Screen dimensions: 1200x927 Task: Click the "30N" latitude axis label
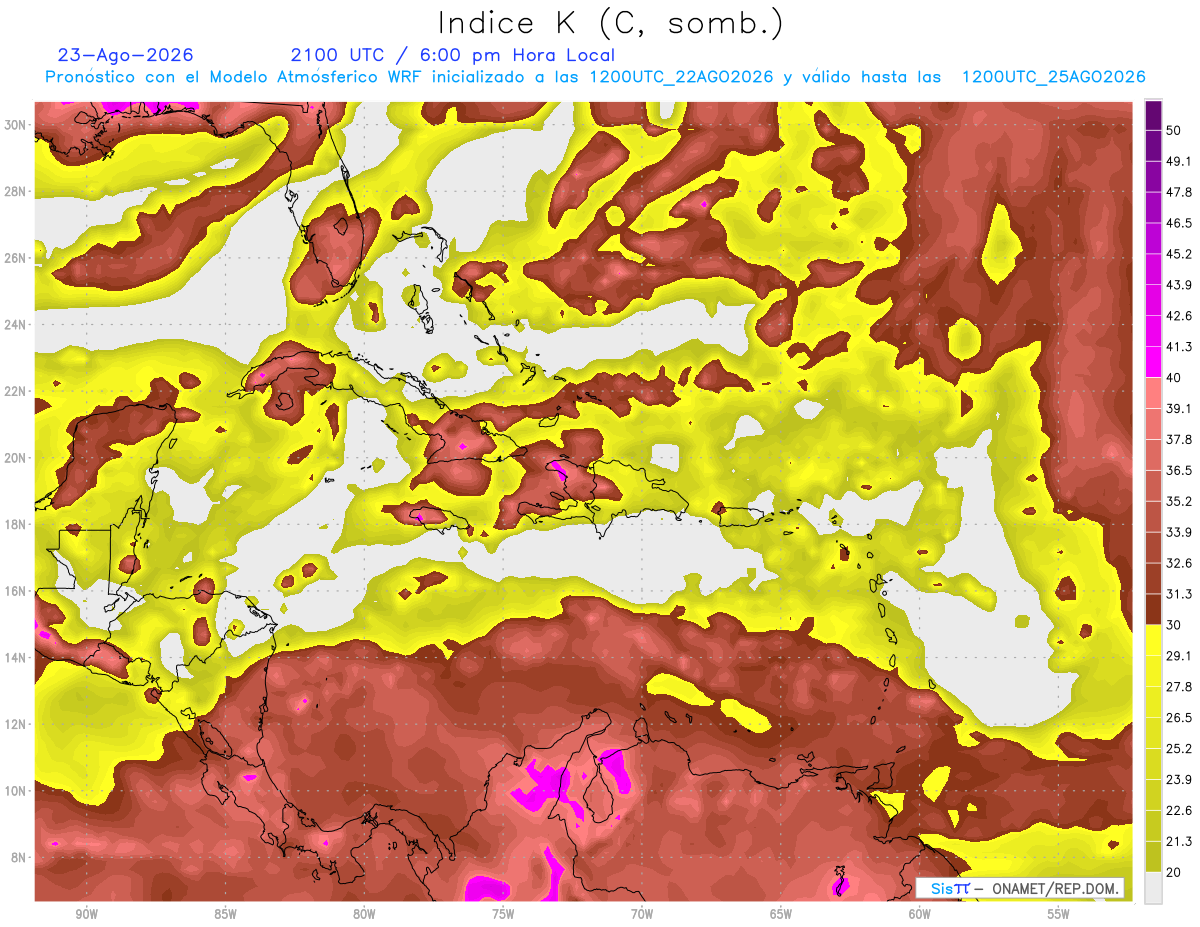pyautogui.click(x=17, y=125)
